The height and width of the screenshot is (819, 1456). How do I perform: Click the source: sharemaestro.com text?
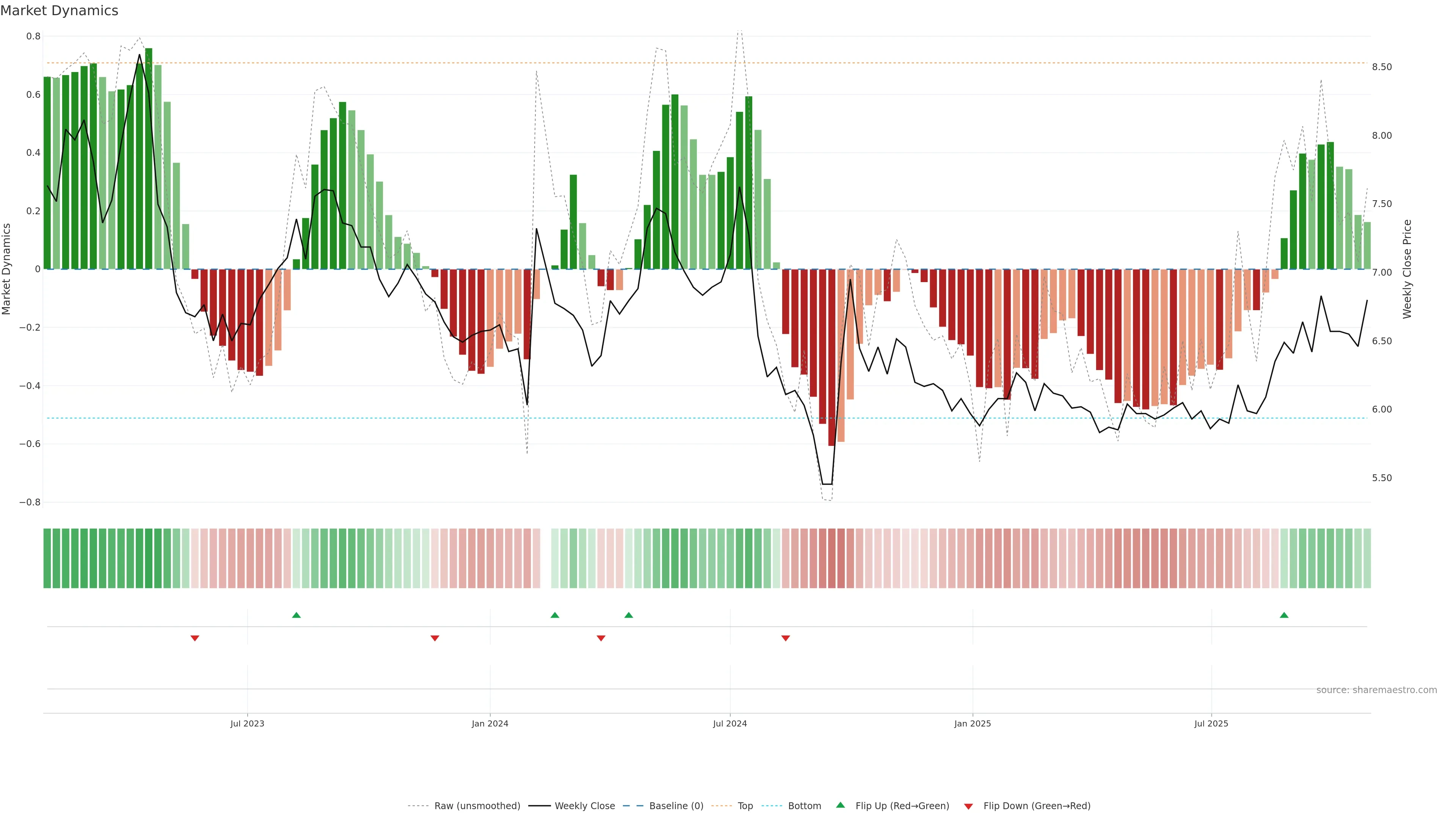[1376, 690]
